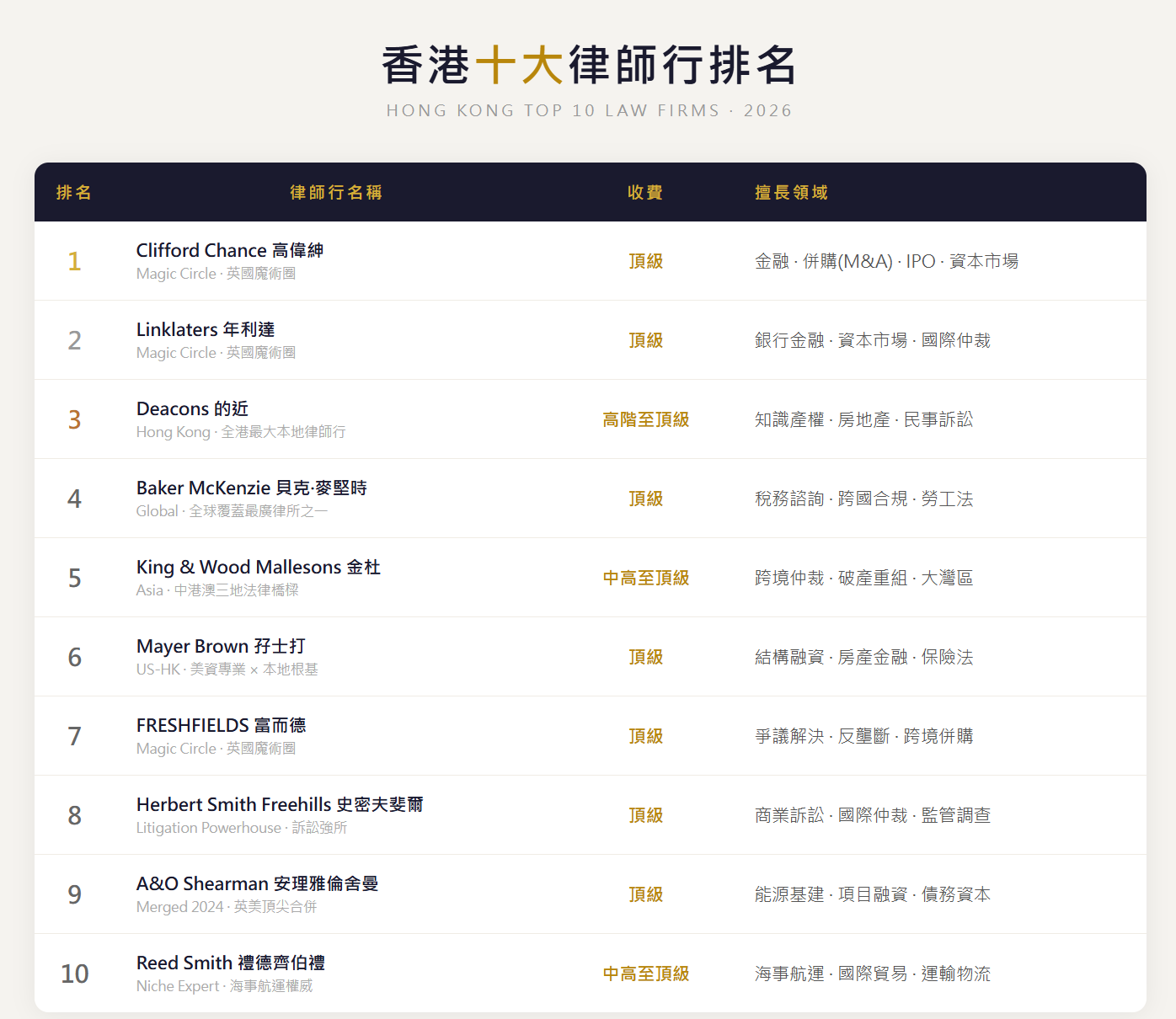
Task: Click the 頂級 fee for Clifford Chance
Action: [x=646, y=261]
